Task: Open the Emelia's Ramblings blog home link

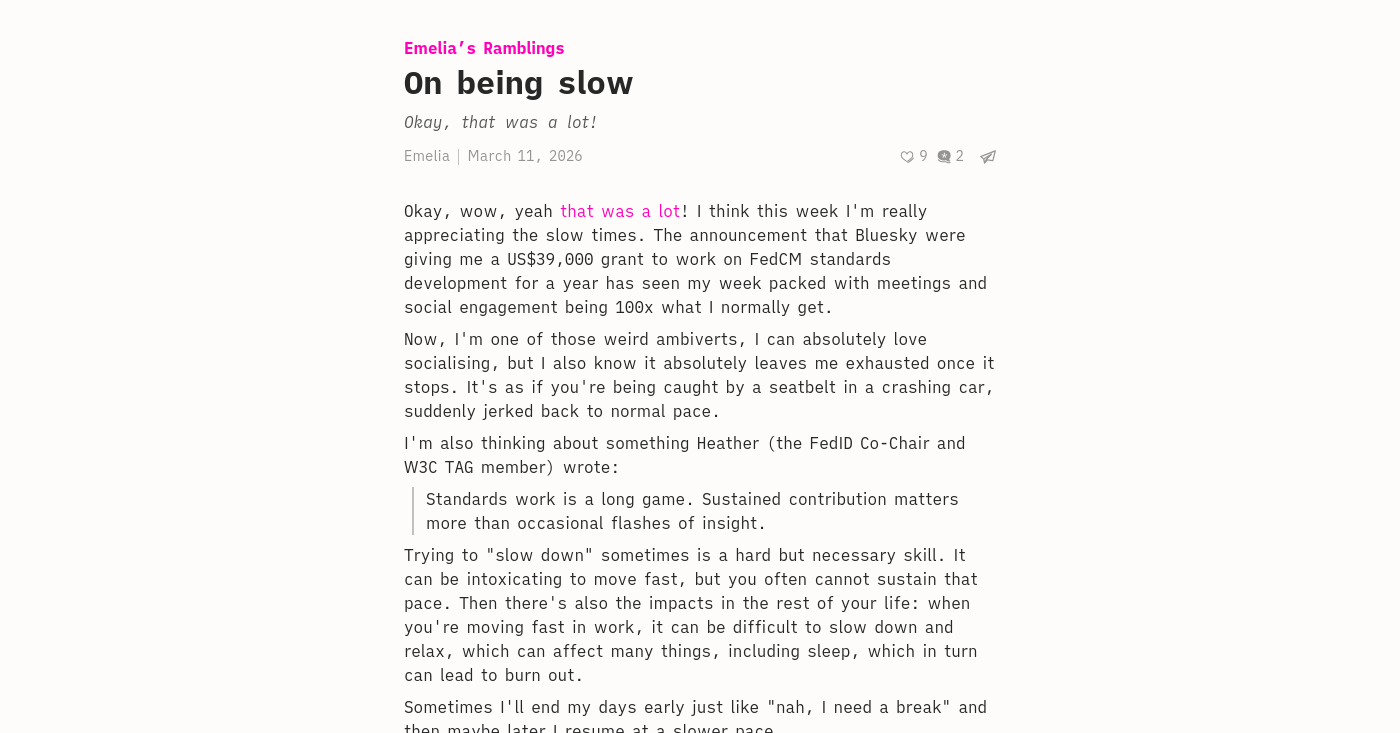Action: (x=484, y=48)
